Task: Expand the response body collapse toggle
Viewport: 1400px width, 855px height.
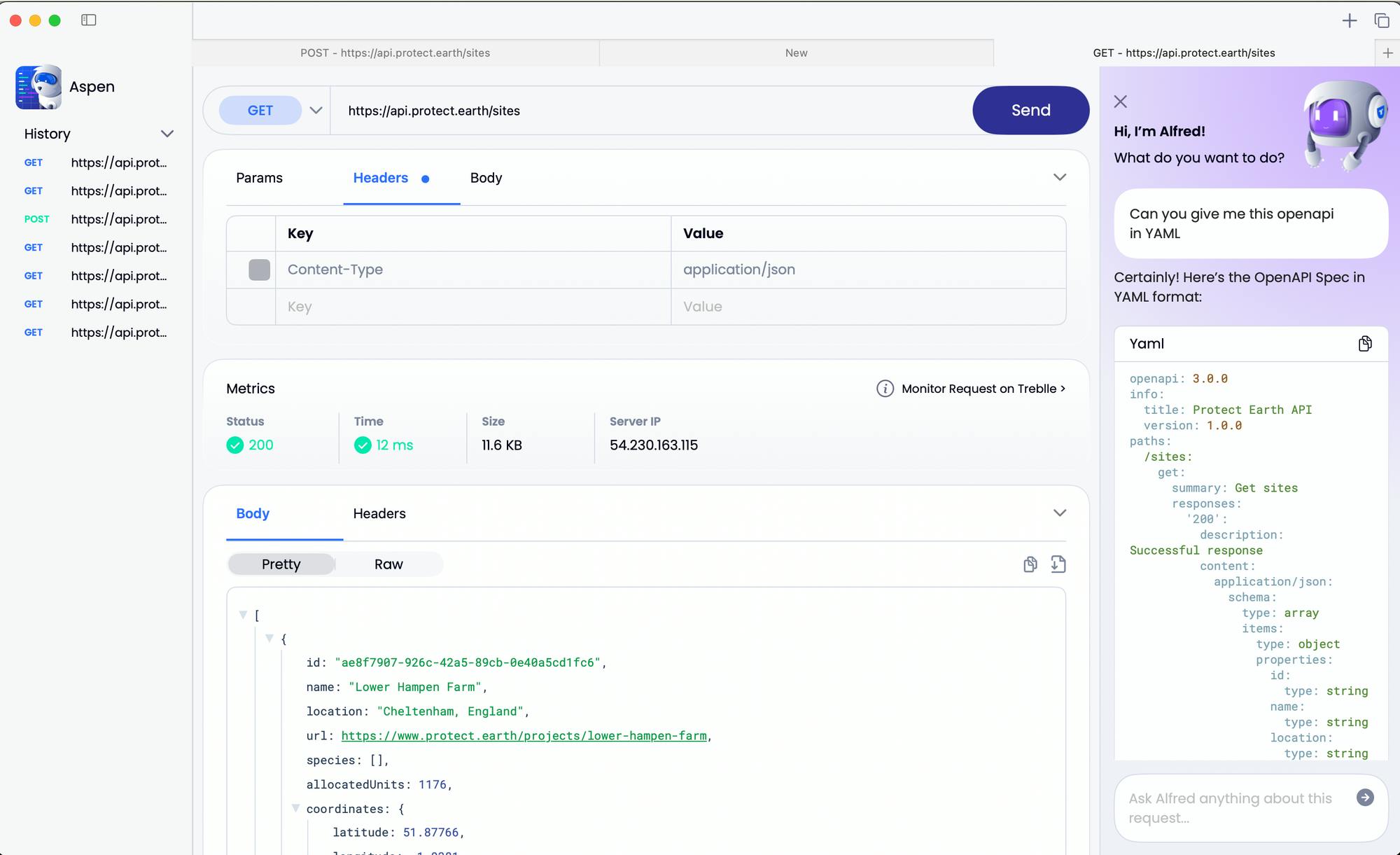Action: point(1060,513)
